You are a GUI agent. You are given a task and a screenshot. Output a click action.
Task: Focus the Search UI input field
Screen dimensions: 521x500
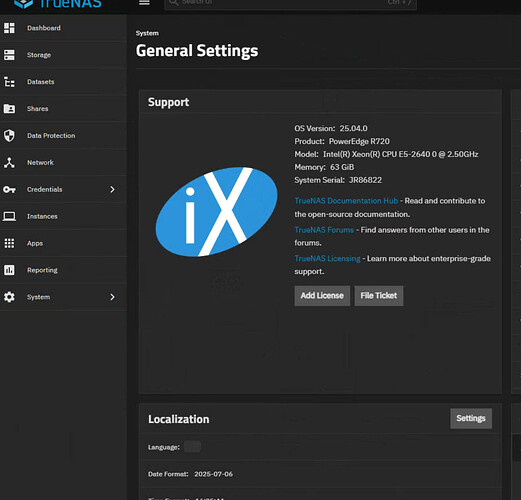coord(290,3)
